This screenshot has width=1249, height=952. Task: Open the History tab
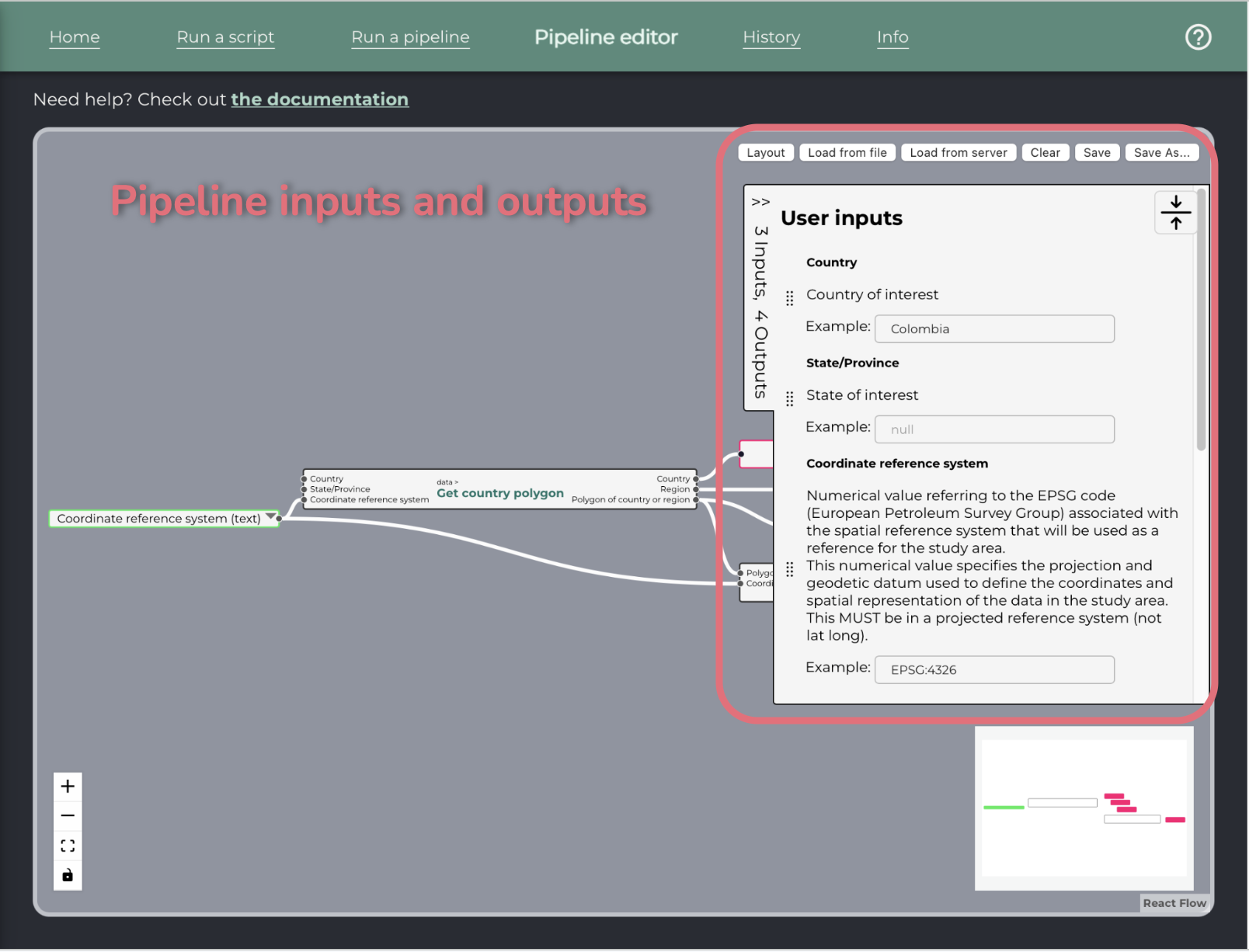tap(771, 36)
